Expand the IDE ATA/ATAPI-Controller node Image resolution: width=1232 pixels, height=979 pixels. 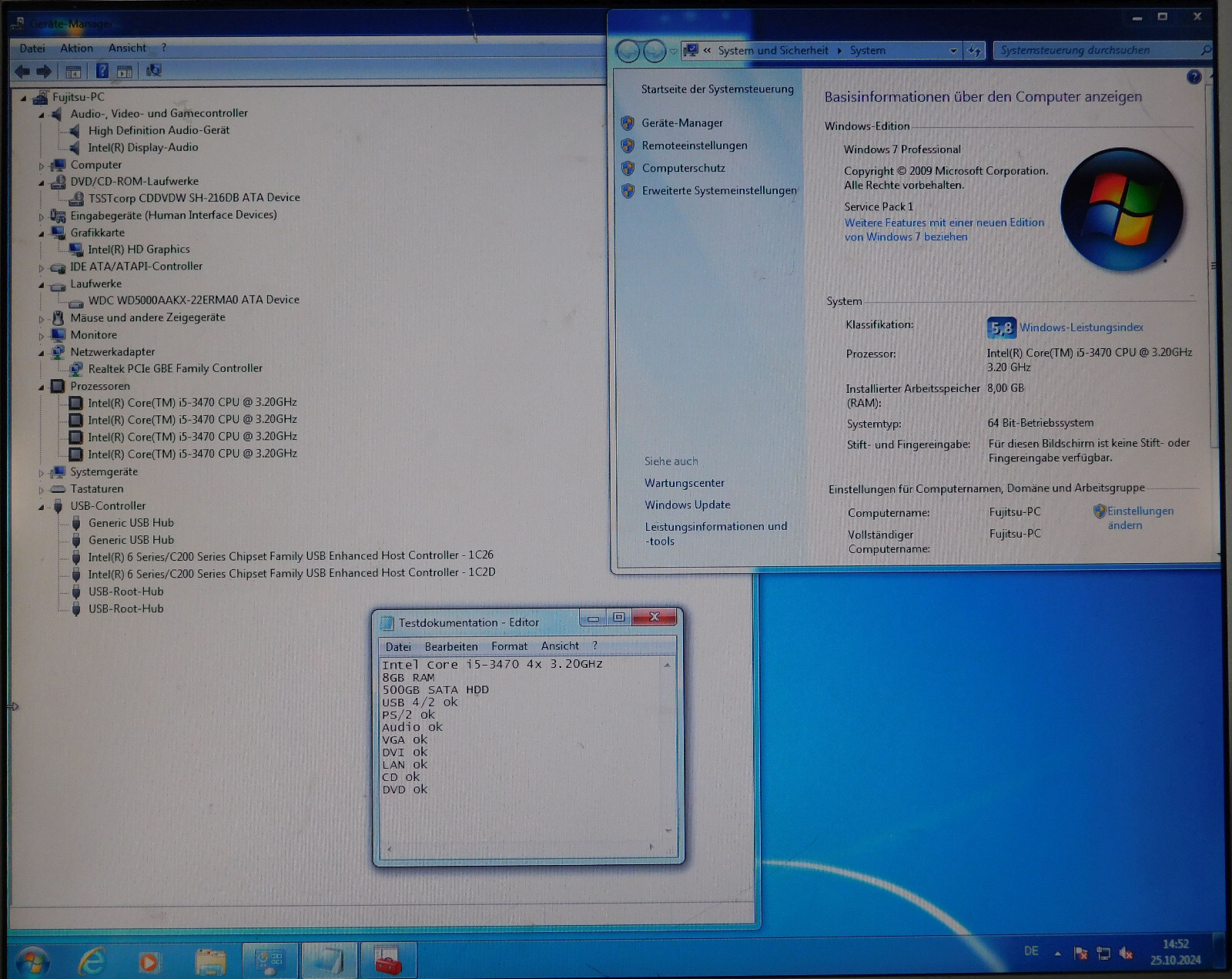click(x=42, y=268)
